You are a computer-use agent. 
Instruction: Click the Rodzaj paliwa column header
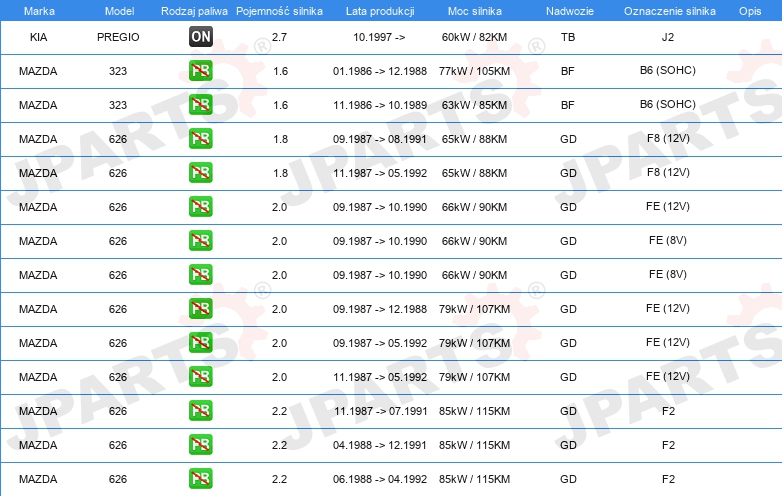[x=194, y=11]
